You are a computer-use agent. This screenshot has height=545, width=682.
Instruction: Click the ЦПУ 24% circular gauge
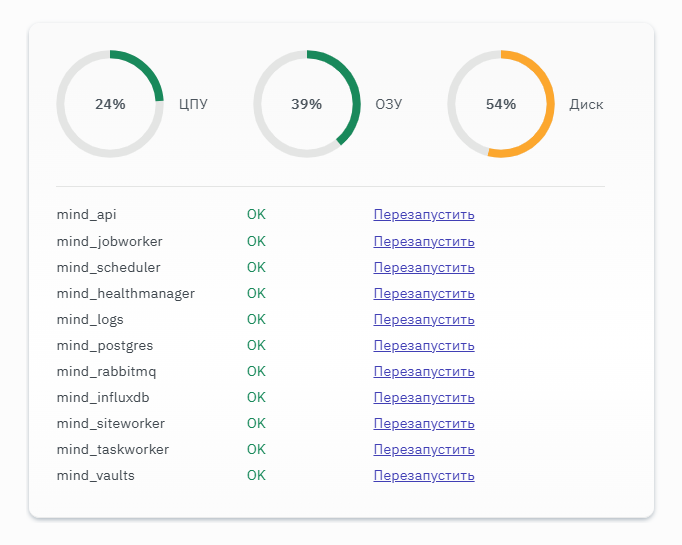click(110, 104)
